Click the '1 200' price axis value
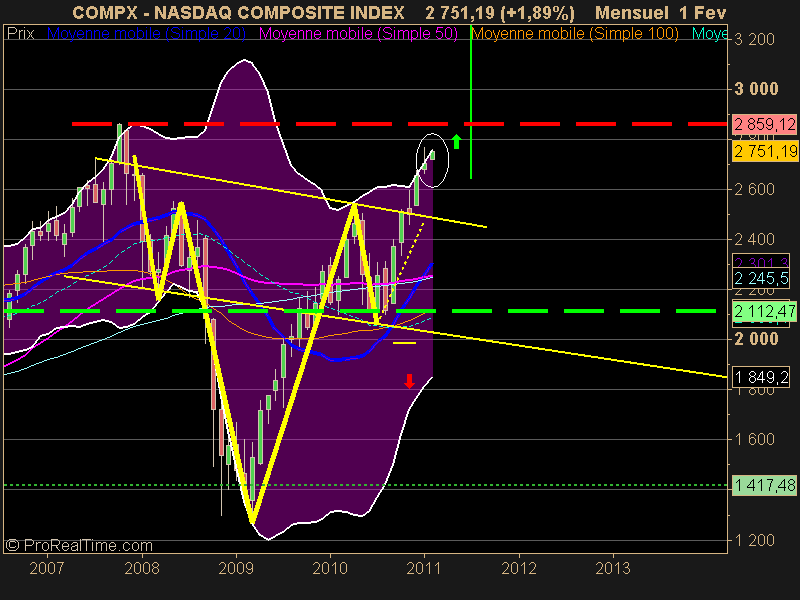This screenshot has height=600, width=800. [x=754, y=540]
